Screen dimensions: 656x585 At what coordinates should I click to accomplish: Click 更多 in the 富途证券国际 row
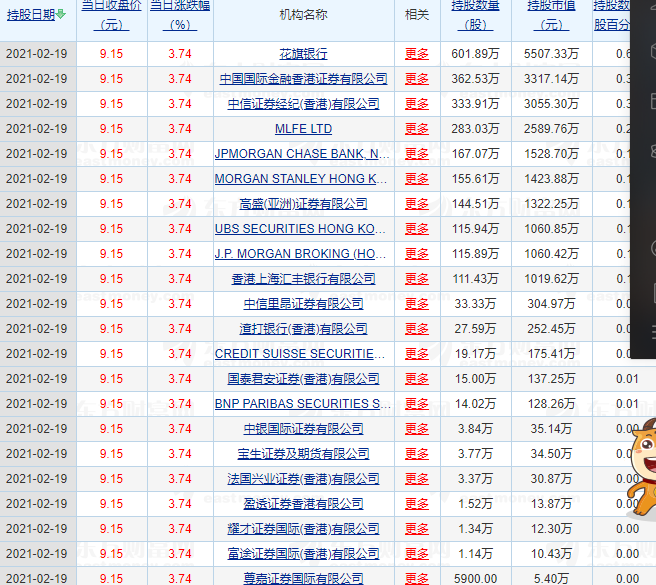[x=417, y=554]
